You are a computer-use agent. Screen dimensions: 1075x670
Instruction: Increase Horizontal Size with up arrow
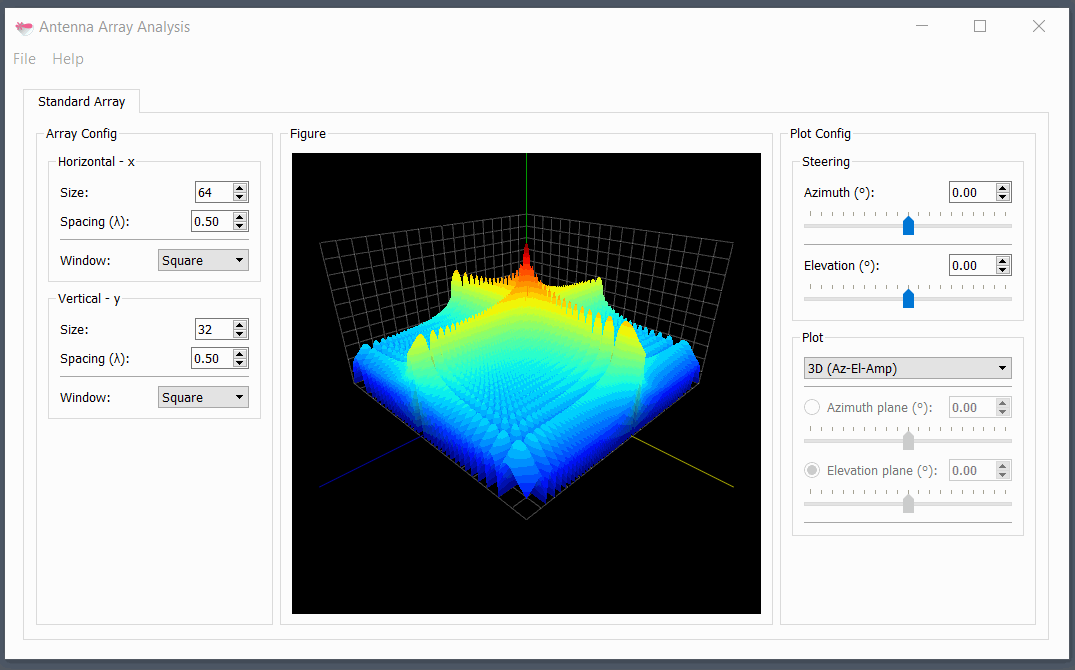point(240,188)
